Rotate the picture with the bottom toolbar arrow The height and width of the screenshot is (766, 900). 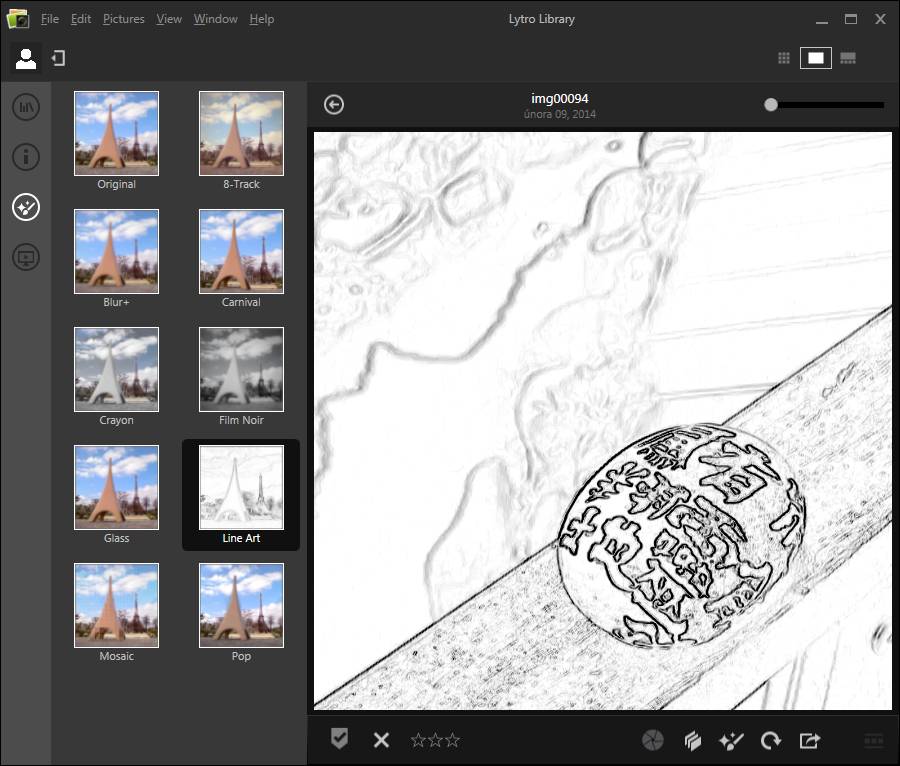[x=770, y=740]
